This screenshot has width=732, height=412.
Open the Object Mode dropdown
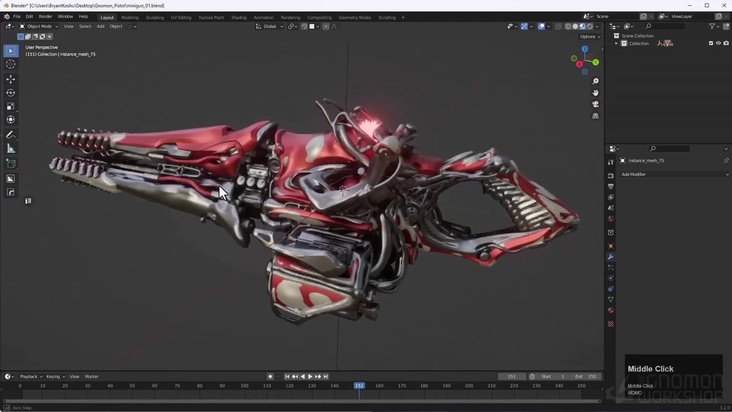(39, 27)
